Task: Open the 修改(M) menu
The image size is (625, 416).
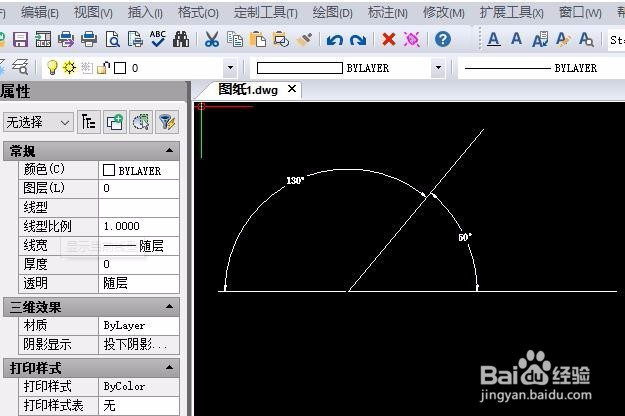Action: 444,13
